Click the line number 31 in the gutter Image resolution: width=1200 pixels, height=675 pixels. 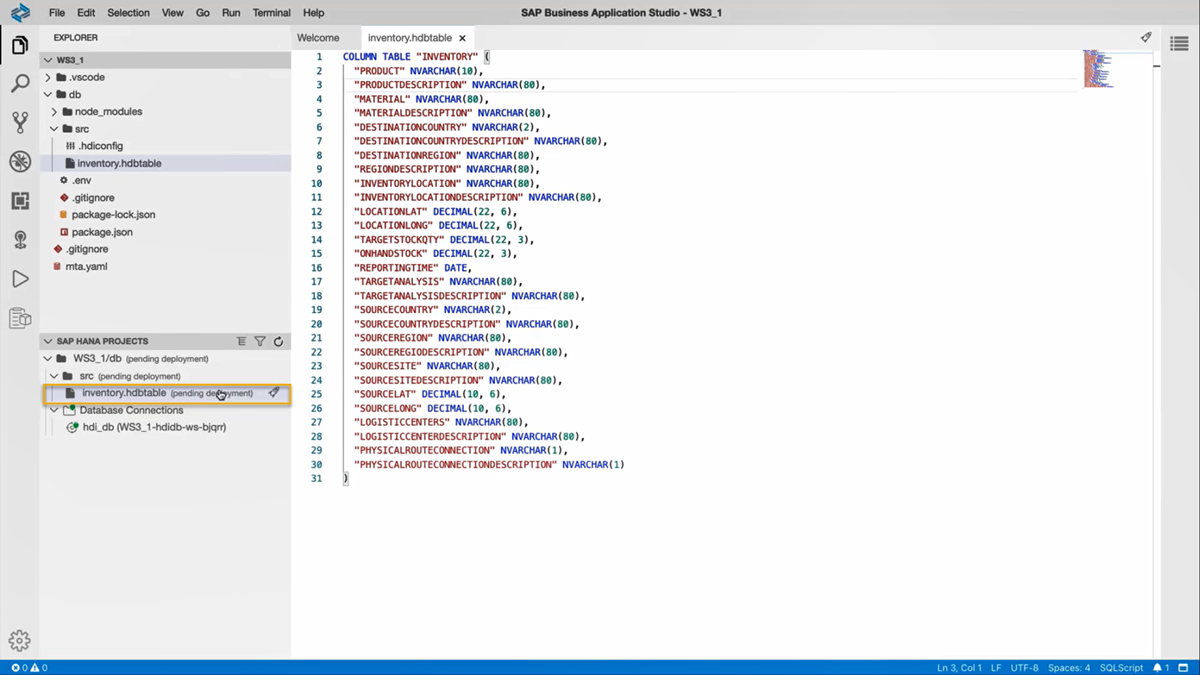316,479
